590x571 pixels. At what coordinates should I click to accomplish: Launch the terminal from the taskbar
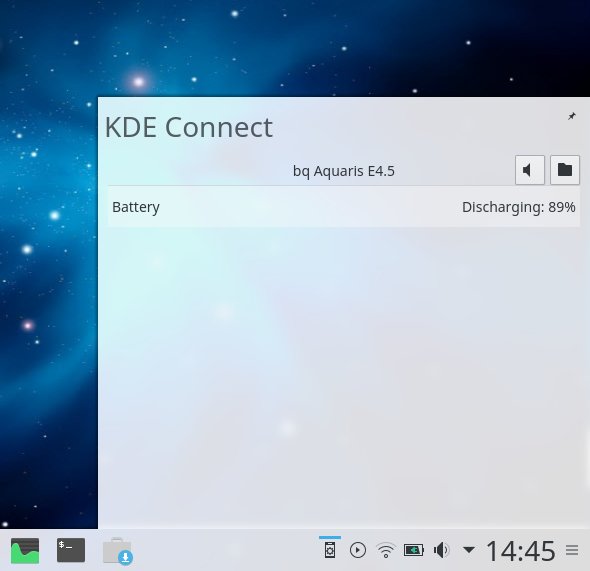(71, 550)
